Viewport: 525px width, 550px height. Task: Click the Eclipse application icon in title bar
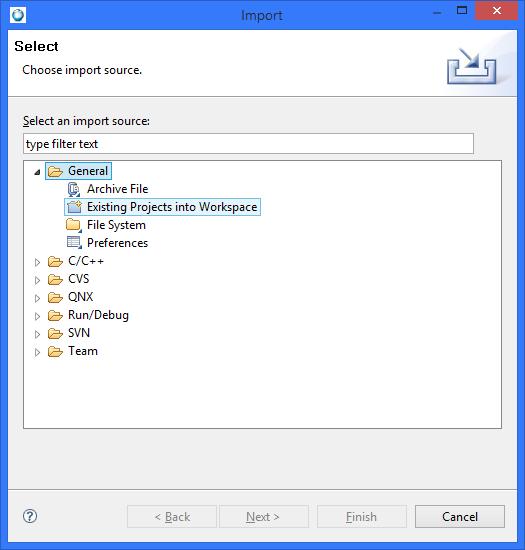18,15
